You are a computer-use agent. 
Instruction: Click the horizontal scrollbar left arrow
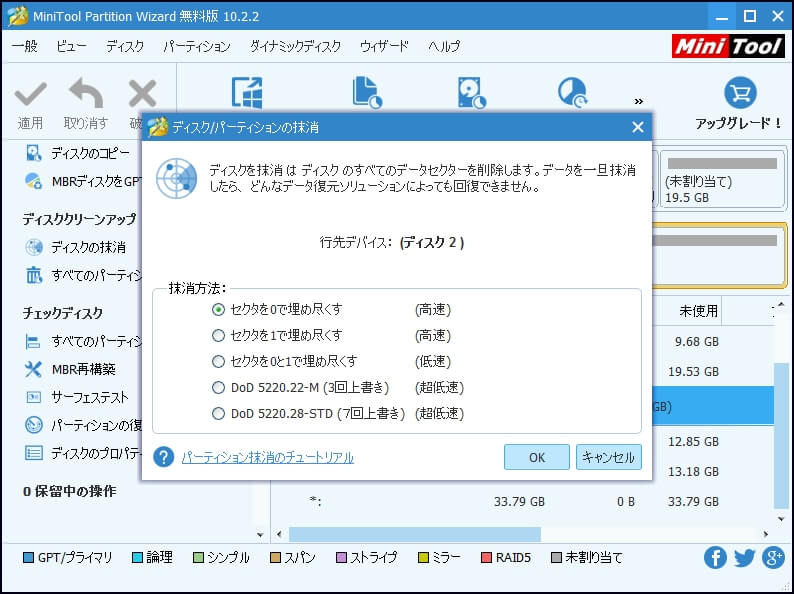(x=279, y=534)
